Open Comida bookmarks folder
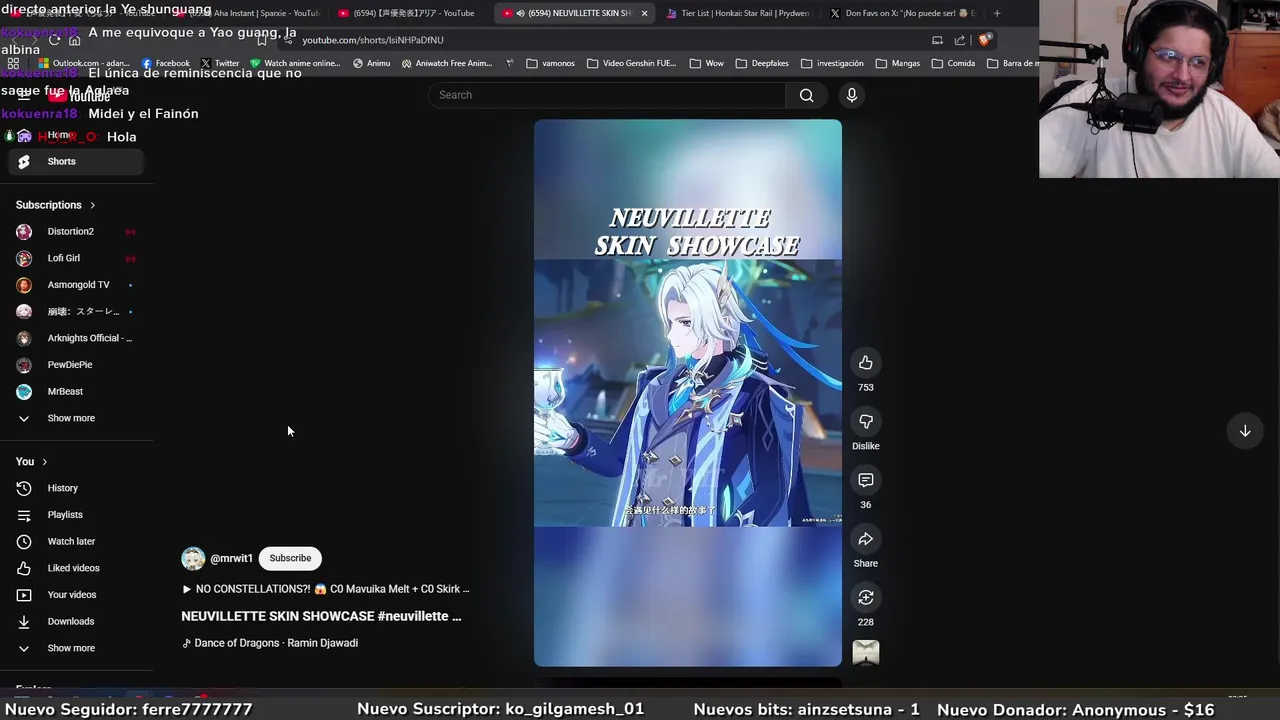Viewport: 1280px width, 720px height. [953, 63]
